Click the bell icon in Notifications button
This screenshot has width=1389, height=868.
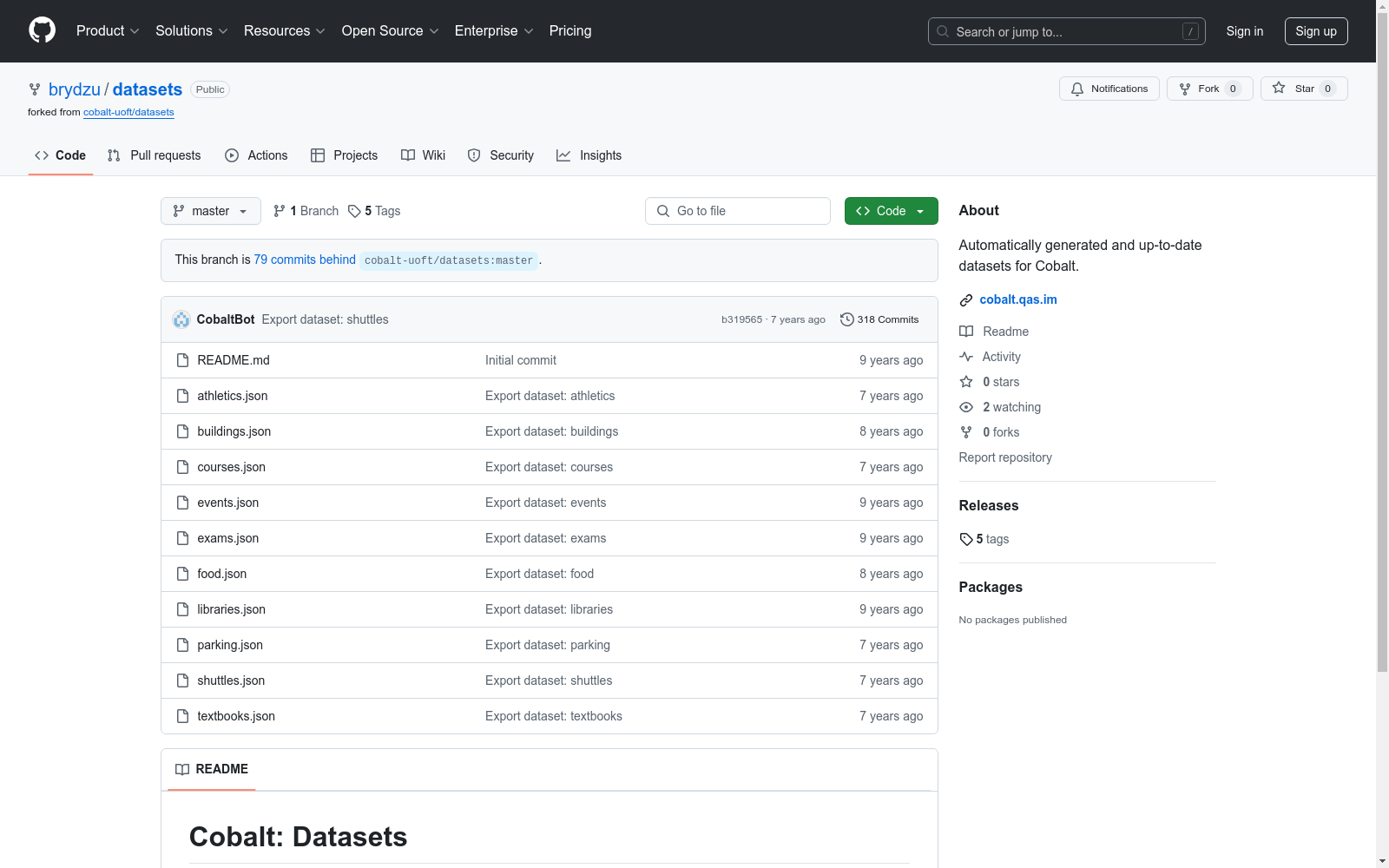click(1077, 89)
